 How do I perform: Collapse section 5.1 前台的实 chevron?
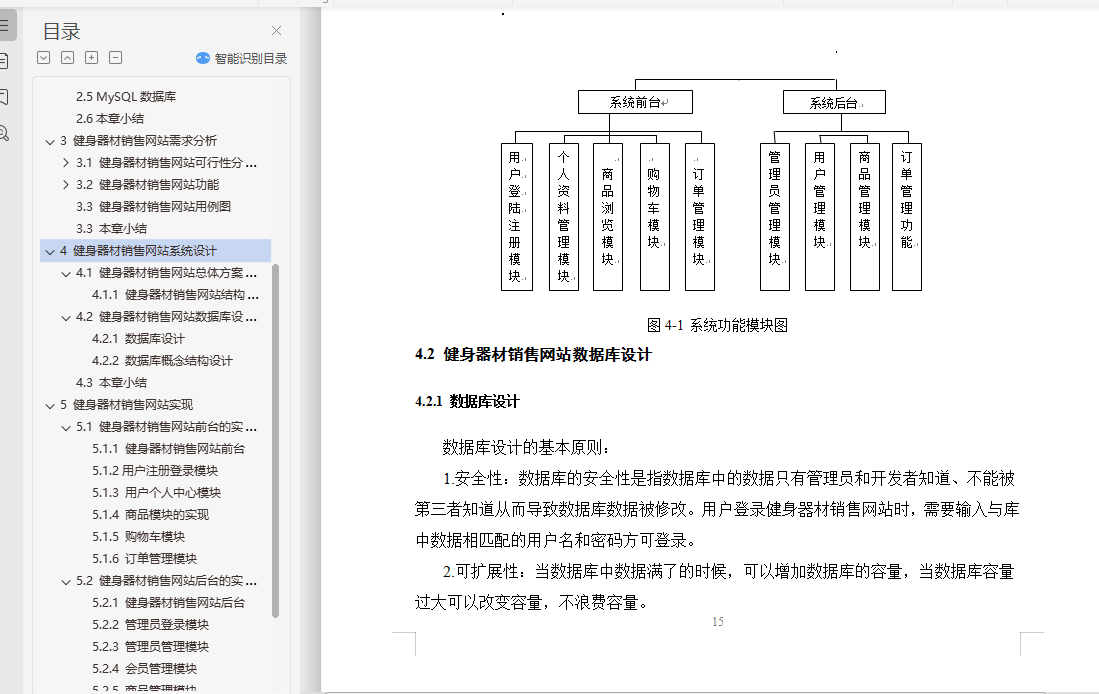(x=66, y=428)
